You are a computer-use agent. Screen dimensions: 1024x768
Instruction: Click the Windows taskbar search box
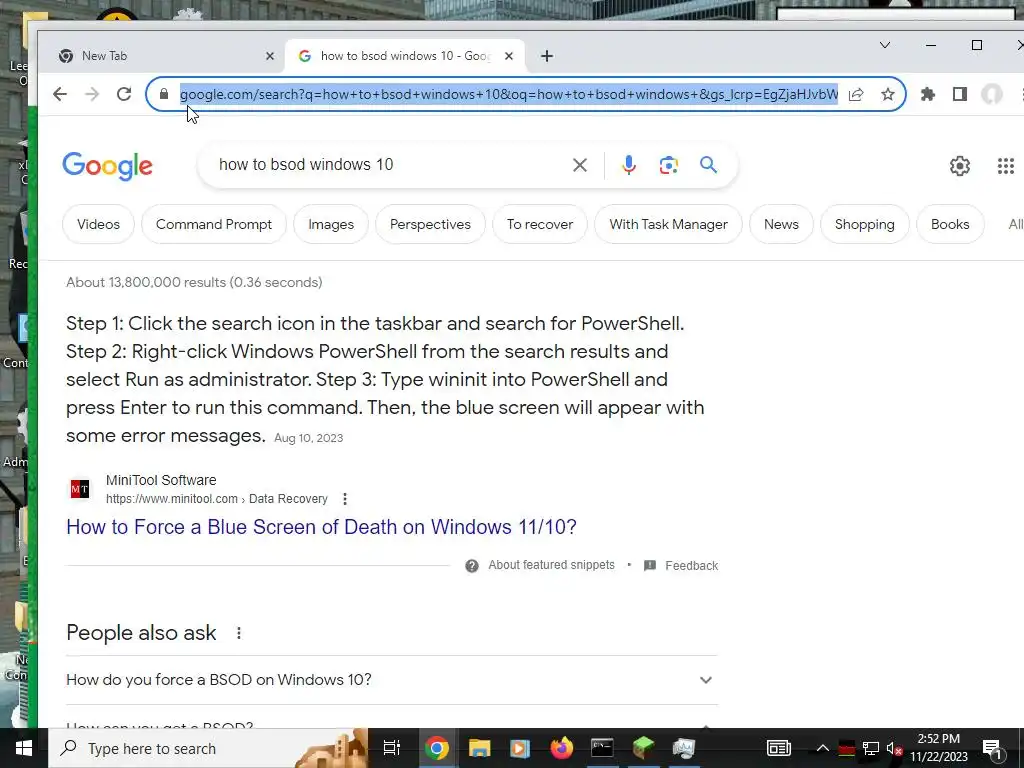pos(208,748)
